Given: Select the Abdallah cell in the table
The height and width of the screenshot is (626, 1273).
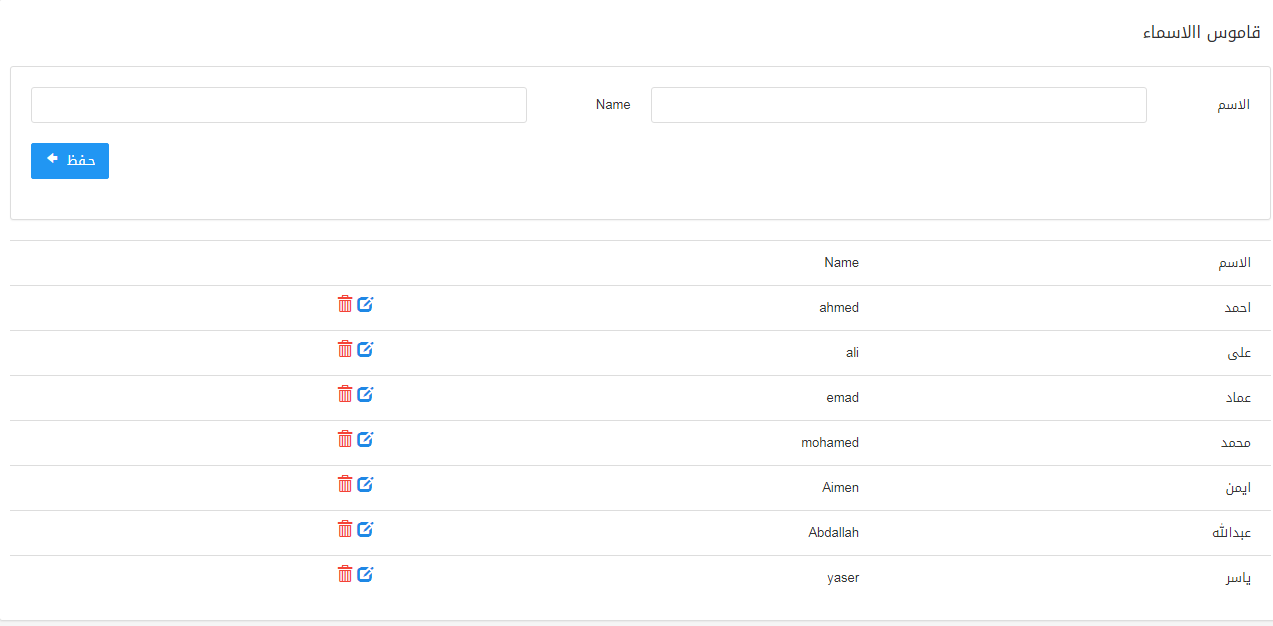Looking at the screenshot, I should 833,533.
